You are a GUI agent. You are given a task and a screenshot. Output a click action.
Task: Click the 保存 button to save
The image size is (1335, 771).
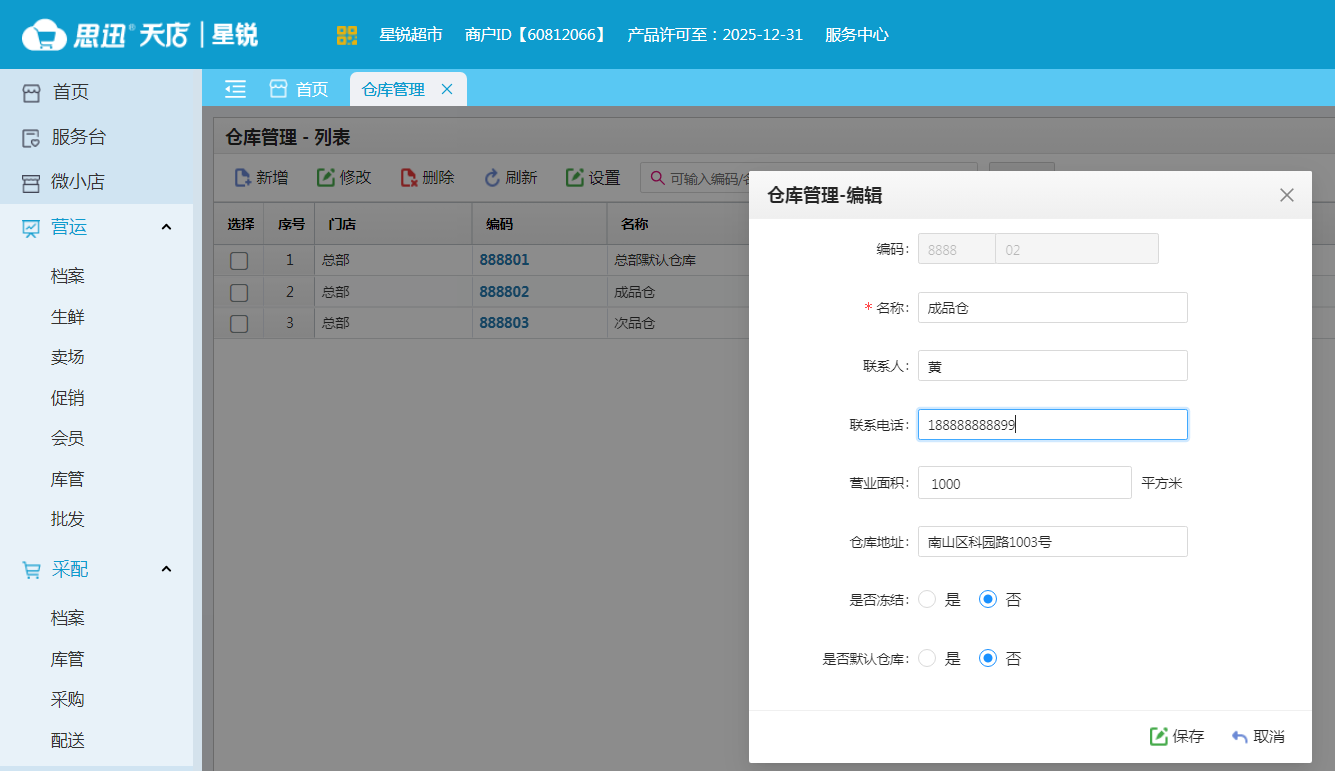click(1177, 736)
